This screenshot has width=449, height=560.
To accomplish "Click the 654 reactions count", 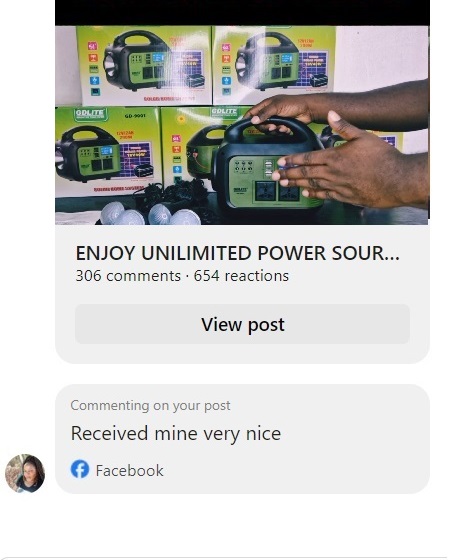I will [241, 276].
